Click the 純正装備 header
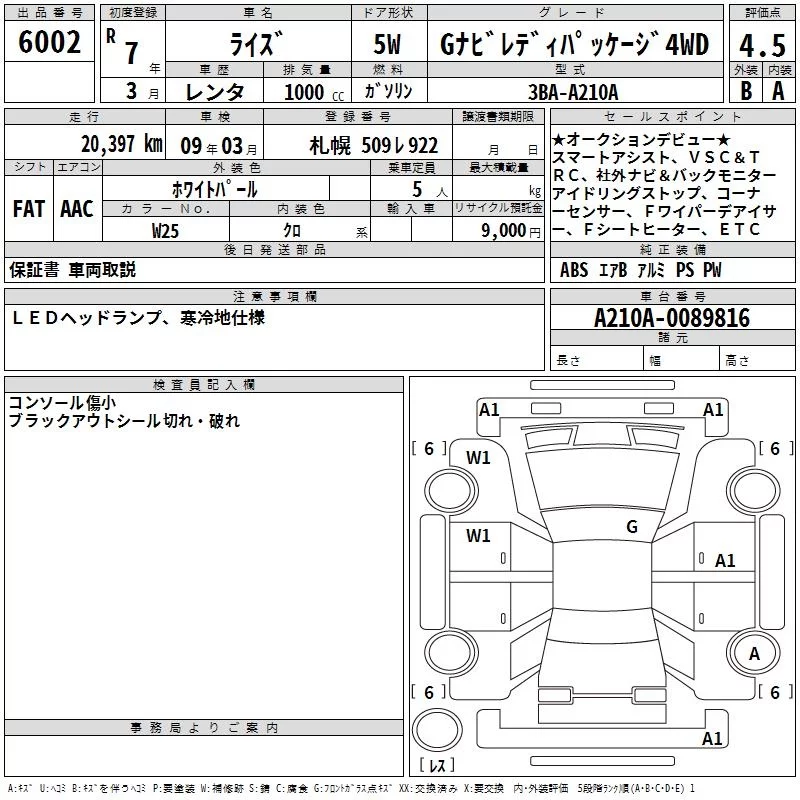800x800 pixels. click(x=672, y=249)
